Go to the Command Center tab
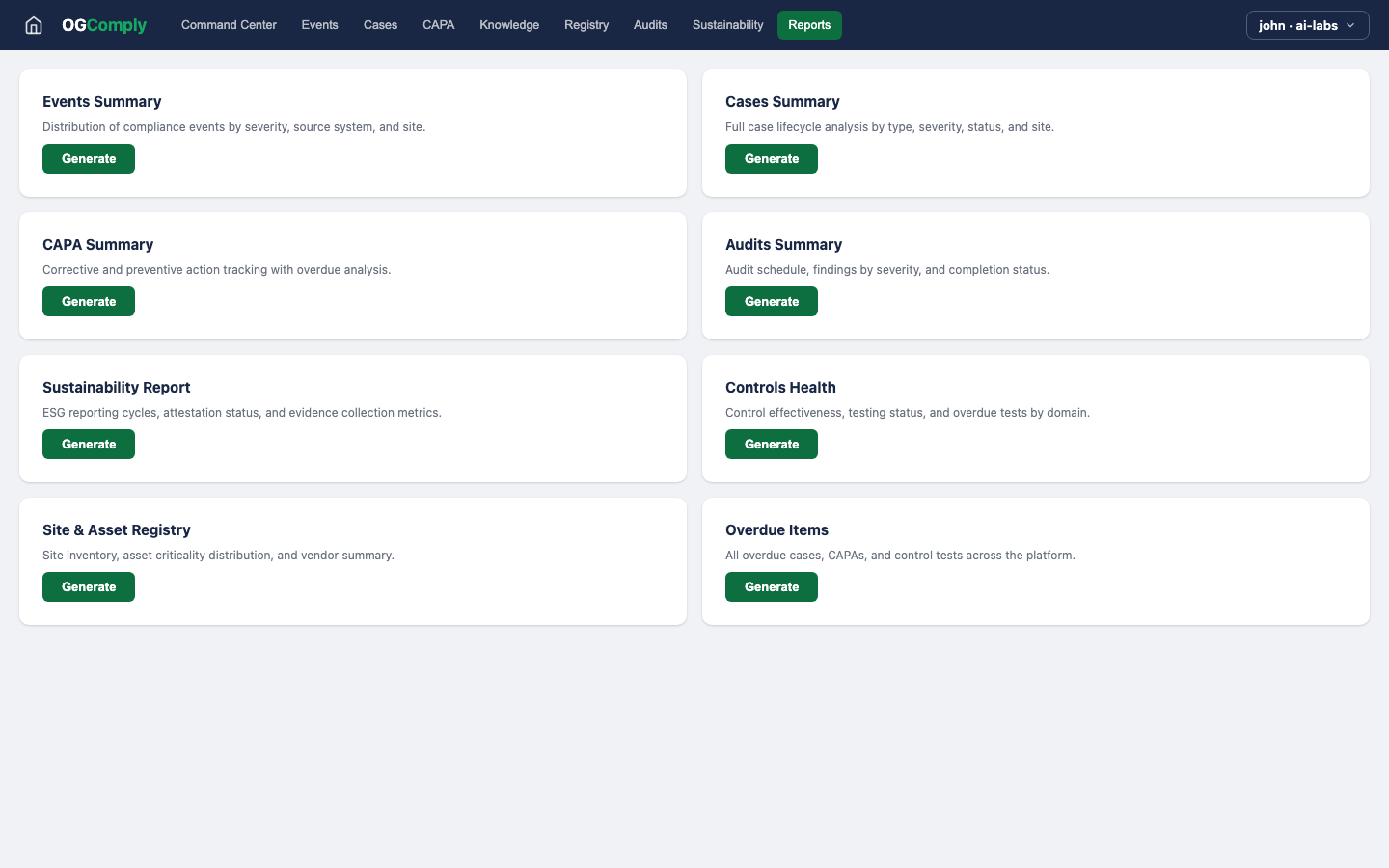Screen dimensions: 1389x868 click(229, 25)
